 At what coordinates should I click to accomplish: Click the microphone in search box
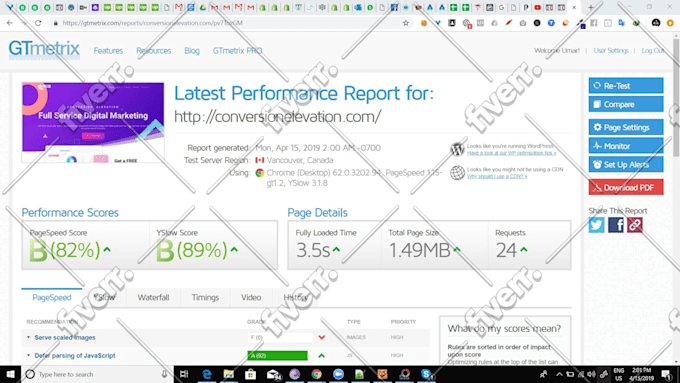tap(164, 374)
